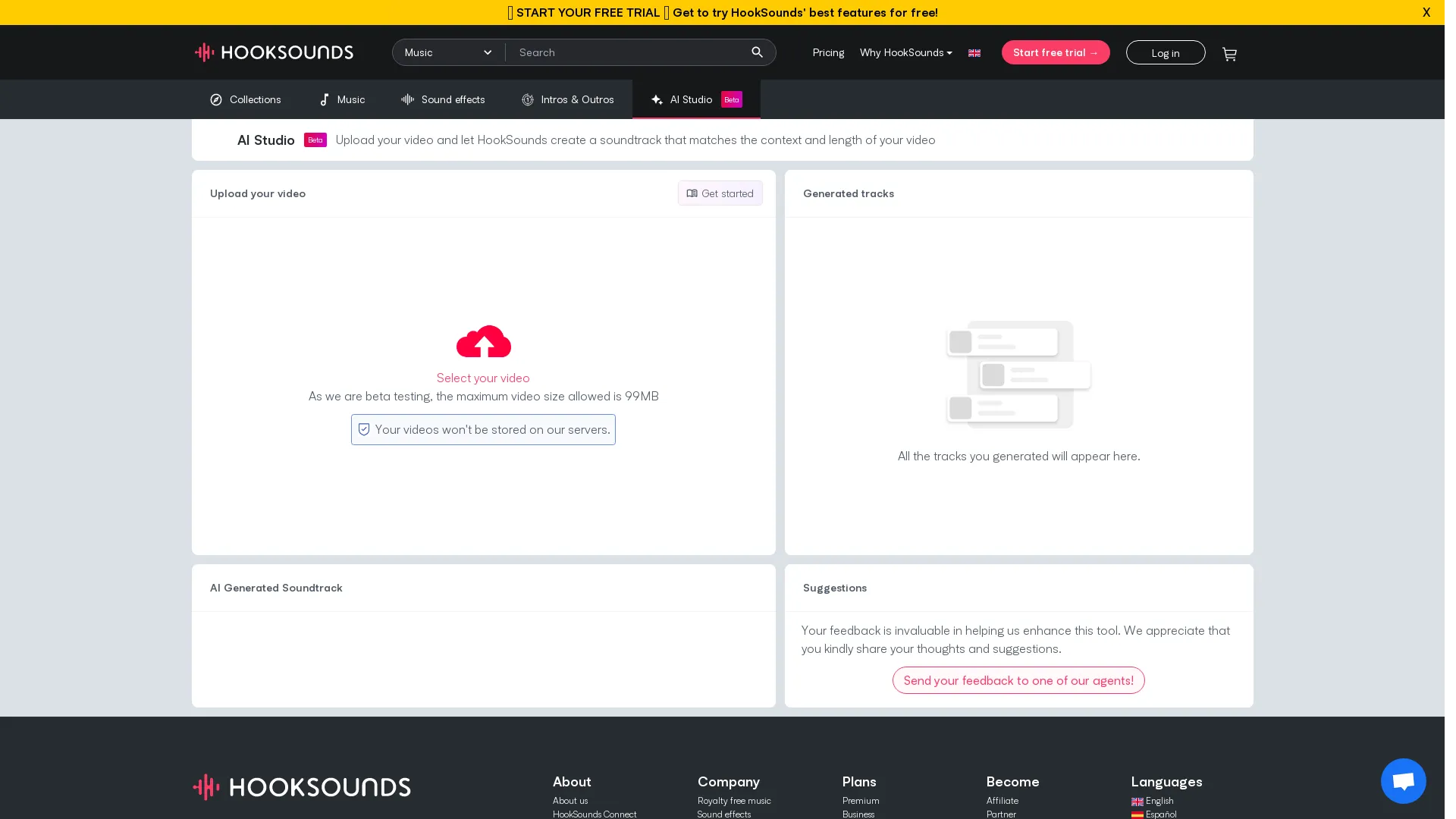Open the shopping cart icon

(1229, 54)
